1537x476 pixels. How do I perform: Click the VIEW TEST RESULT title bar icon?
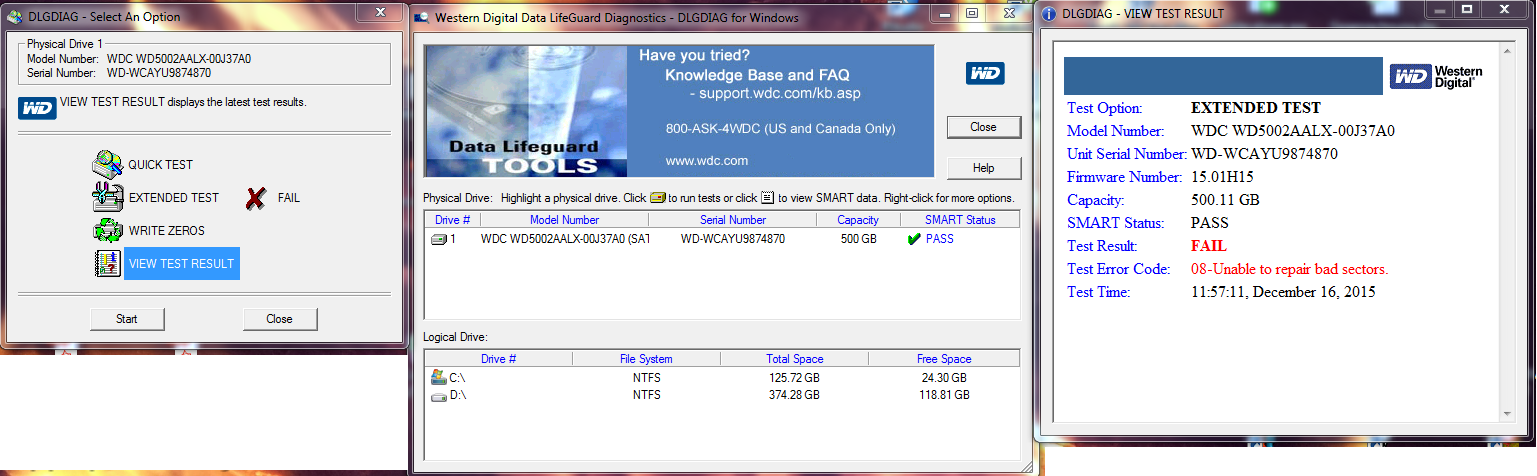click(x=1049, y=14)
